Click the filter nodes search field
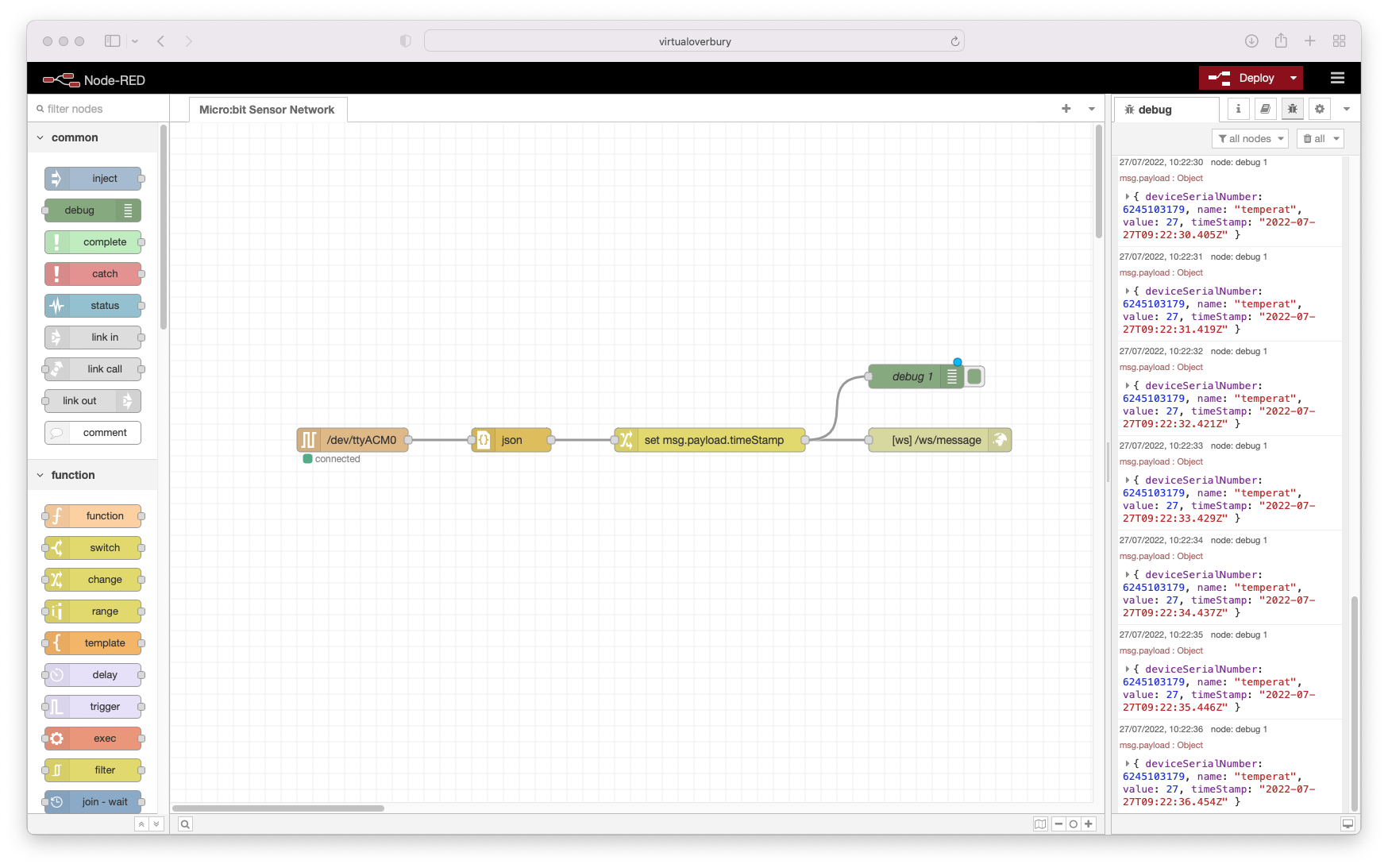The height and width of the screenshot is (868, 1388). 99,109
